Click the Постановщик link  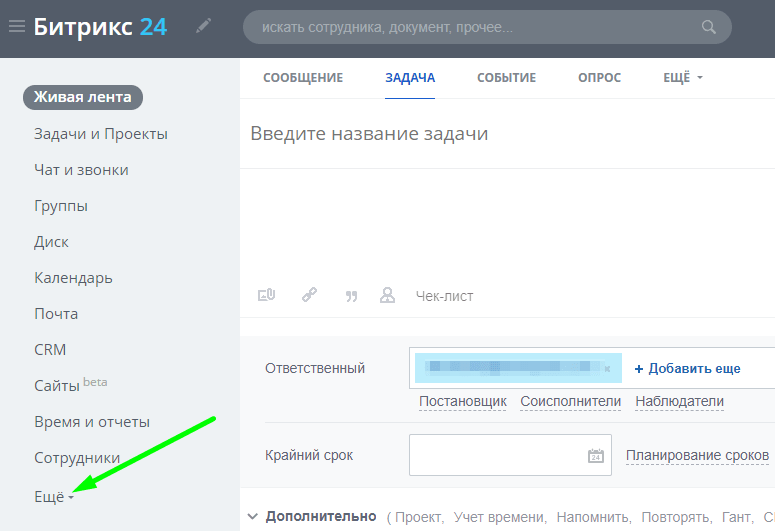click(463, 401)
